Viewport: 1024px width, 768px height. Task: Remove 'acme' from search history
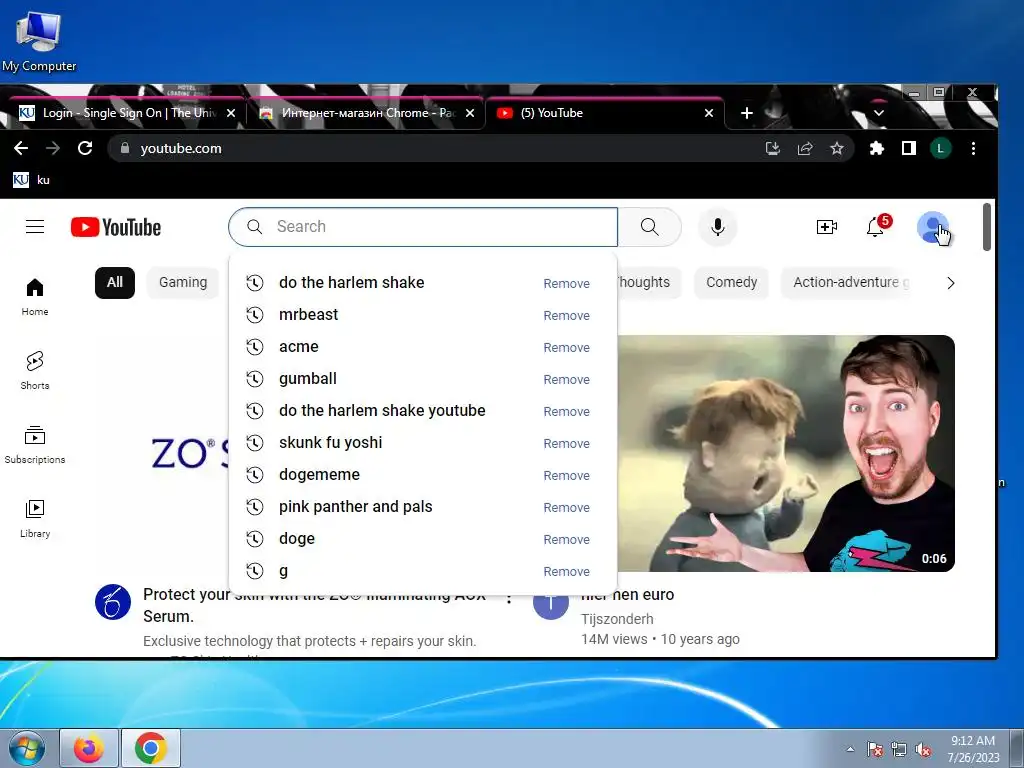click(566, 347)
